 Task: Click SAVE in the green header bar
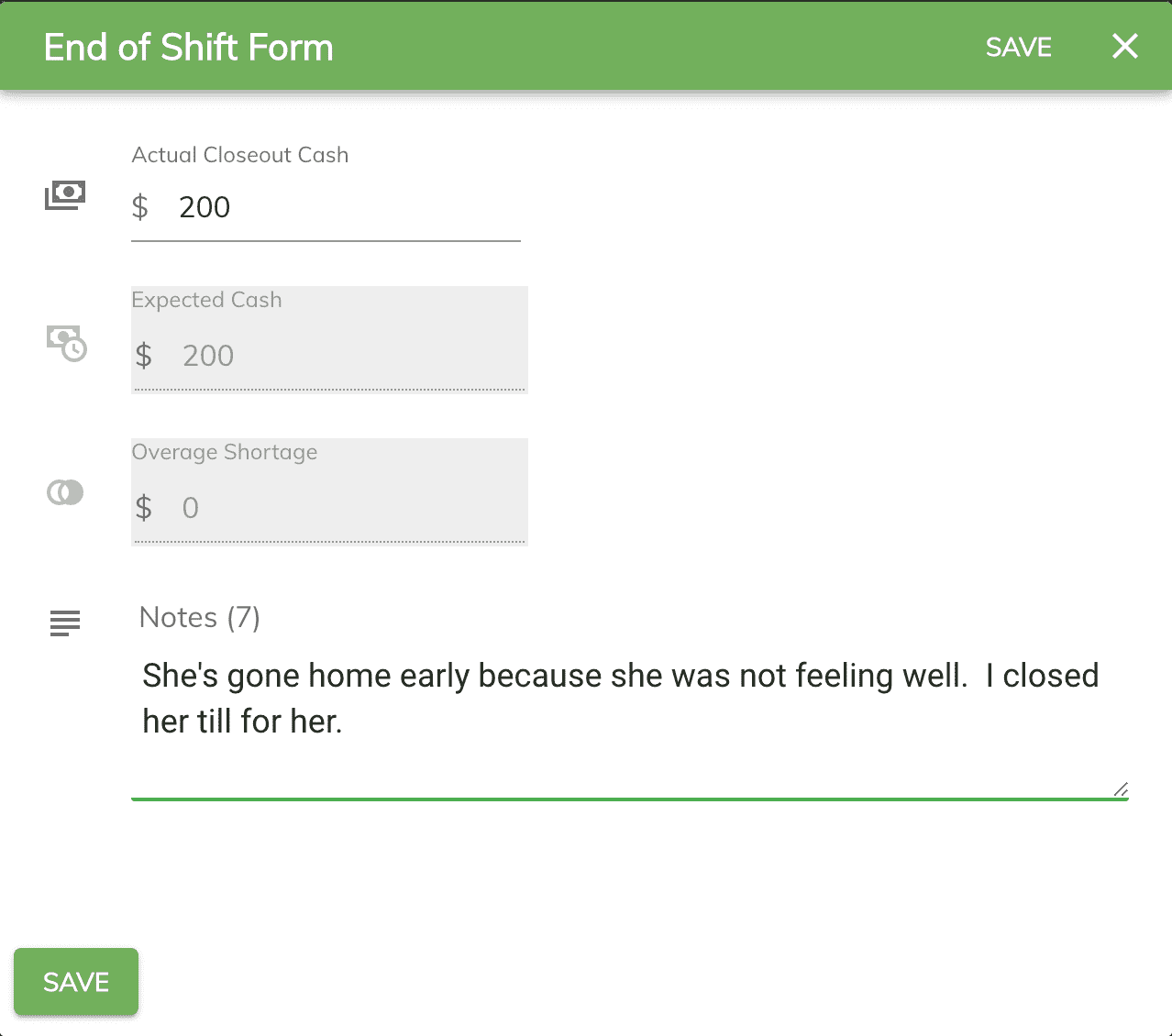coord(1018,47)
